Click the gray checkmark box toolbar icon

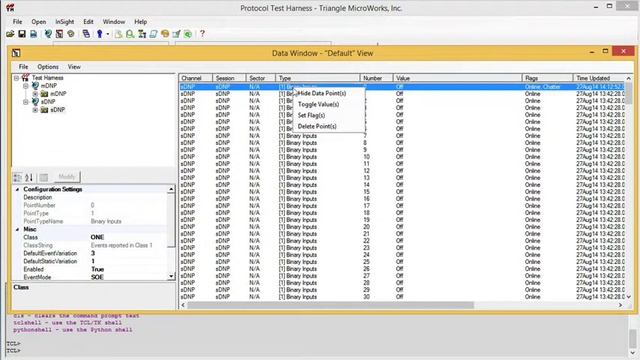(176, 34)
